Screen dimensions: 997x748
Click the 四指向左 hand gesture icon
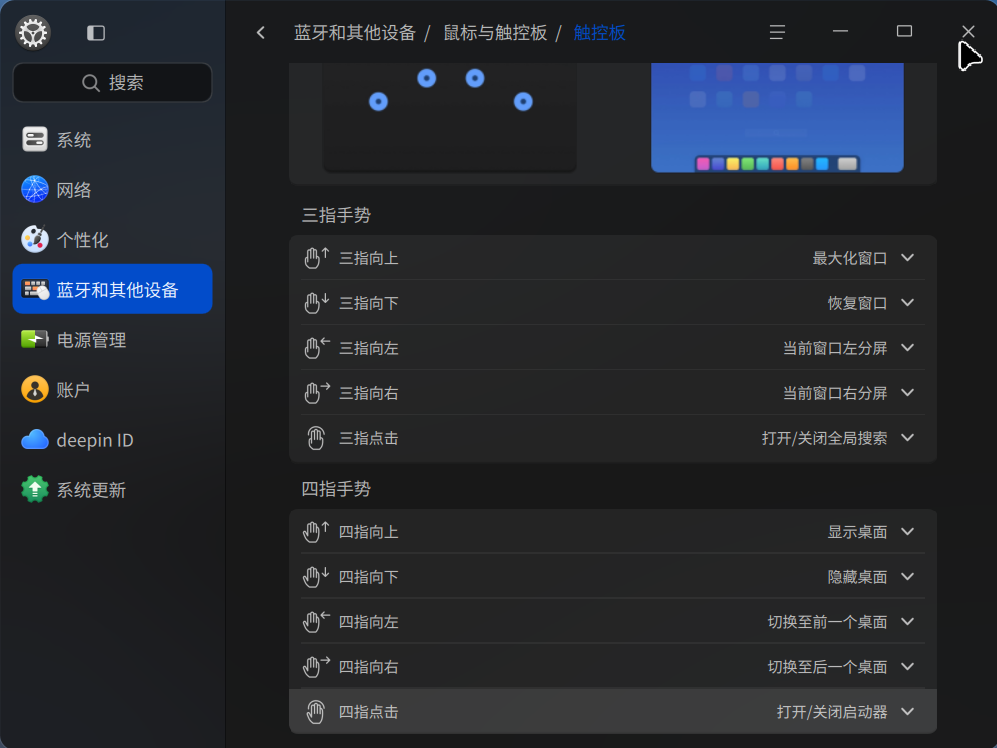316,621
